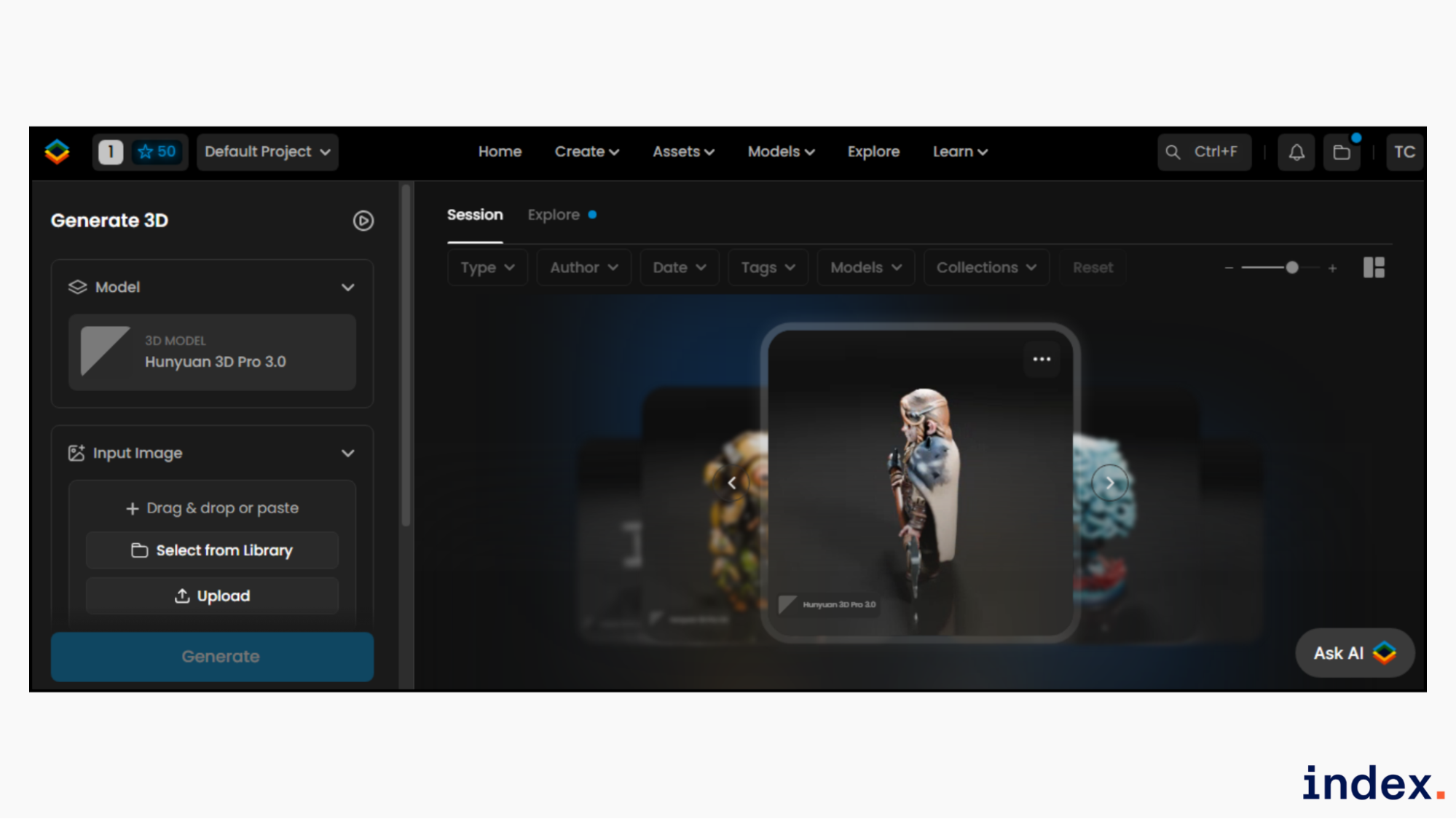Screen dimensions: 1456x819
Task: Switch the grid layout view icon
Action: [1373, 268]
